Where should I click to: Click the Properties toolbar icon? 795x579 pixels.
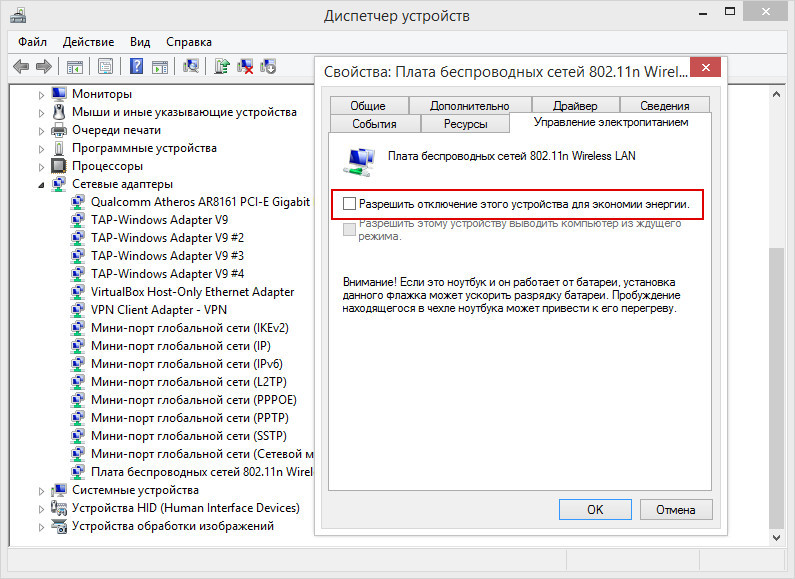click(105, 66)
